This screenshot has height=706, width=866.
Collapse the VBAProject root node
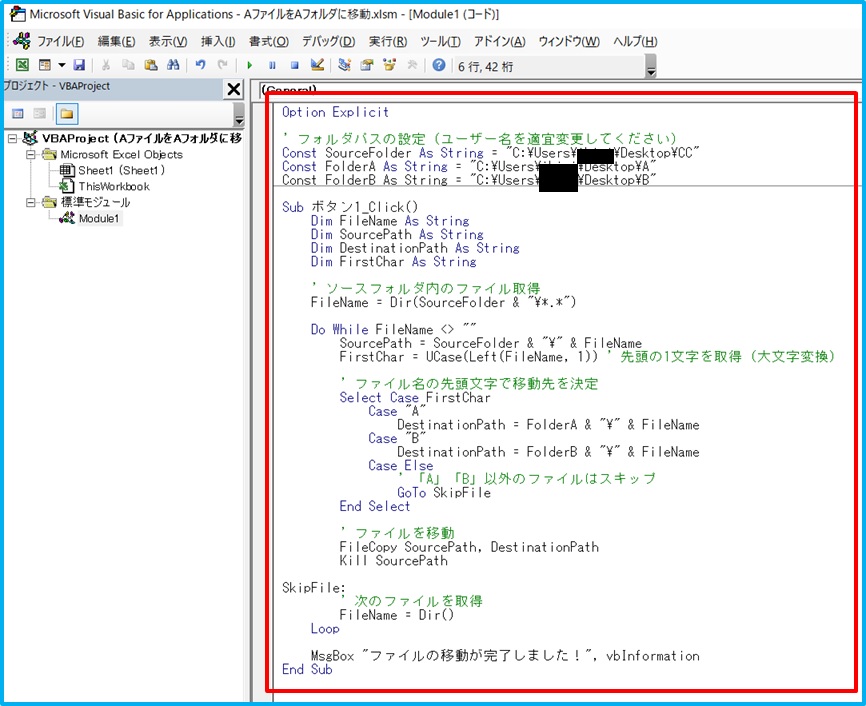[12, 138]
